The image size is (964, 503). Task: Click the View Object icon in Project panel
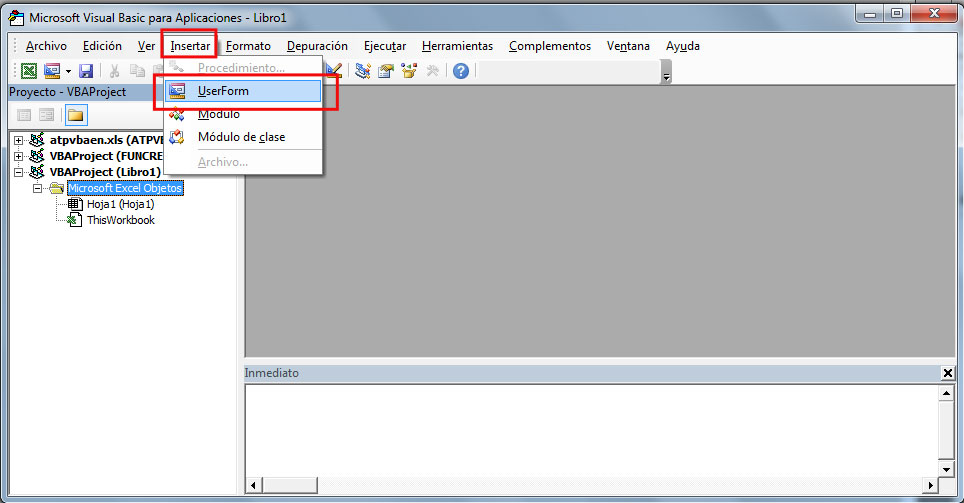point(47,115)
